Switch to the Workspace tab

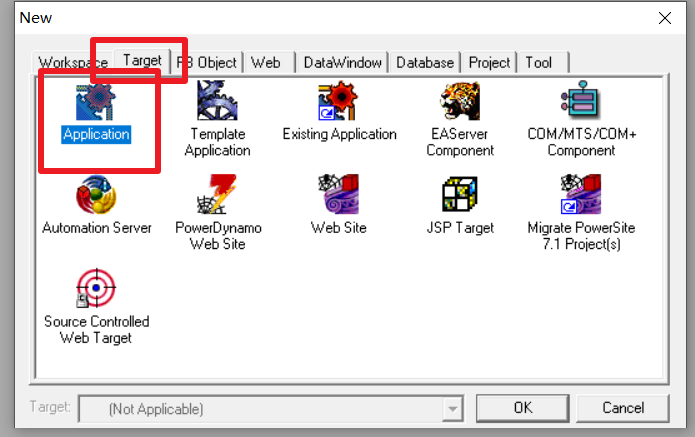coord(73,63)
